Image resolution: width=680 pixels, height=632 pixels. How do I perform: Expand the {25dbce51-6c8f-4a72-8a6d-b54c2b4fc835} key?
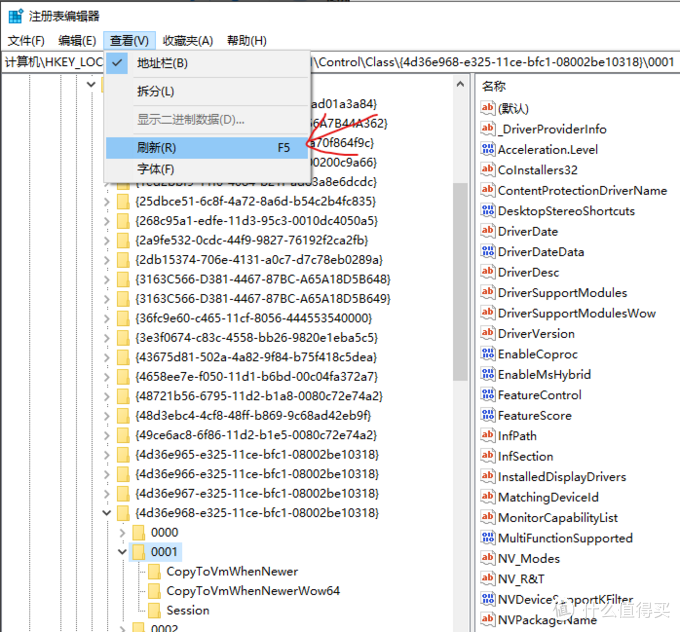[107, 201]
